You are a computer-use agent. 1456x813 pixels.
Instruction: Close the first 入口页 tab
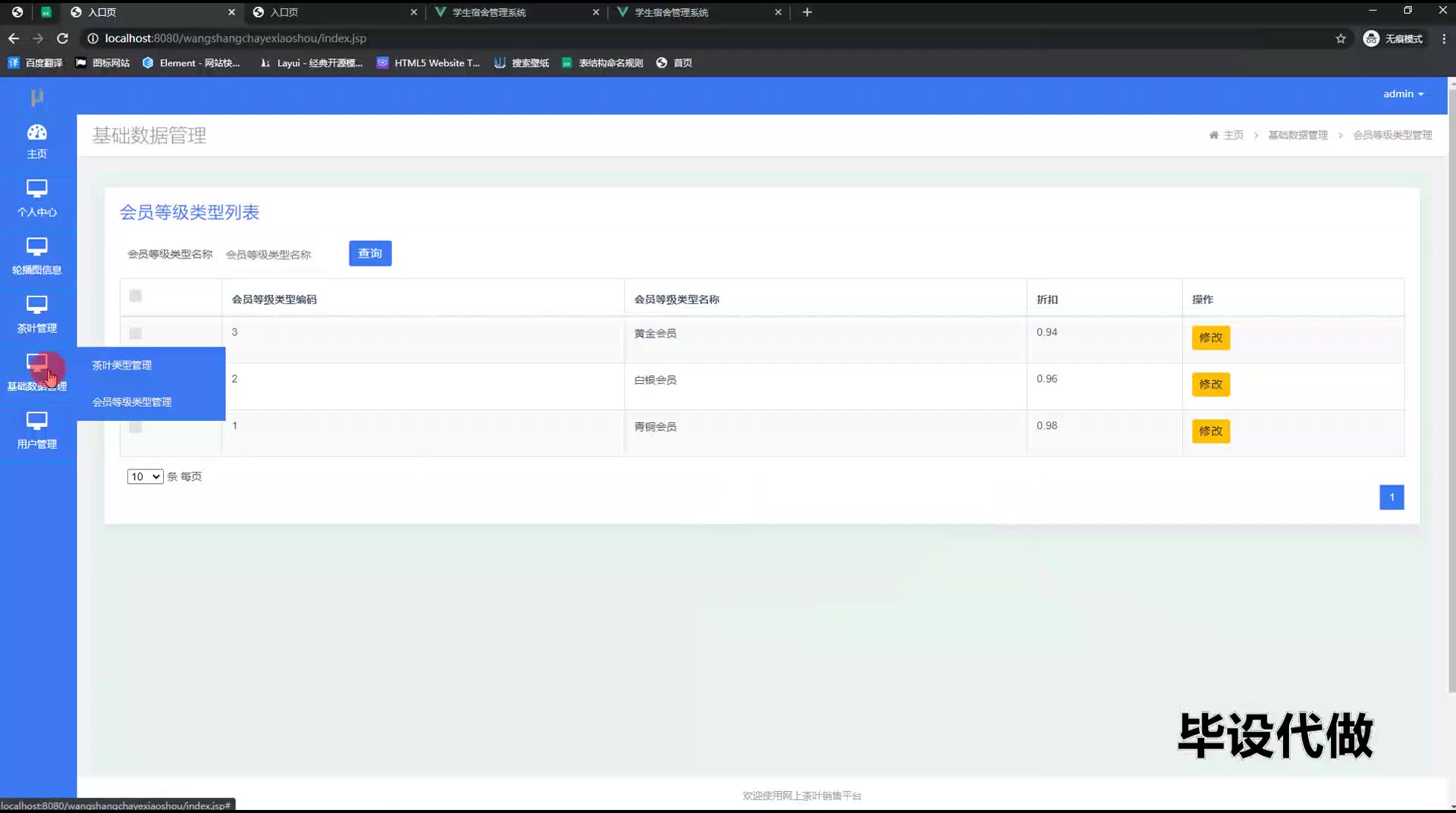click(x=231, y=12)
